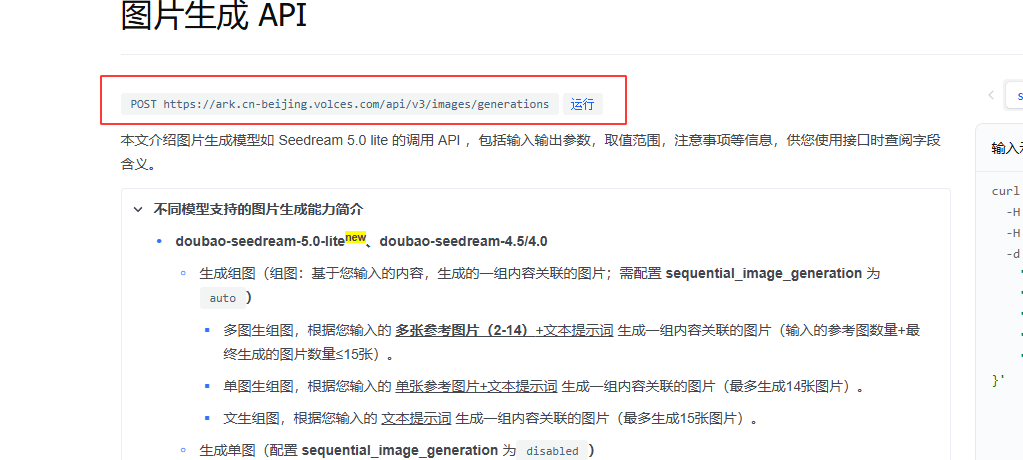Collapse the 不同模型支持的图片生成能力简介 section chevron
1023x460 pixels.
(x=138, y=209)
